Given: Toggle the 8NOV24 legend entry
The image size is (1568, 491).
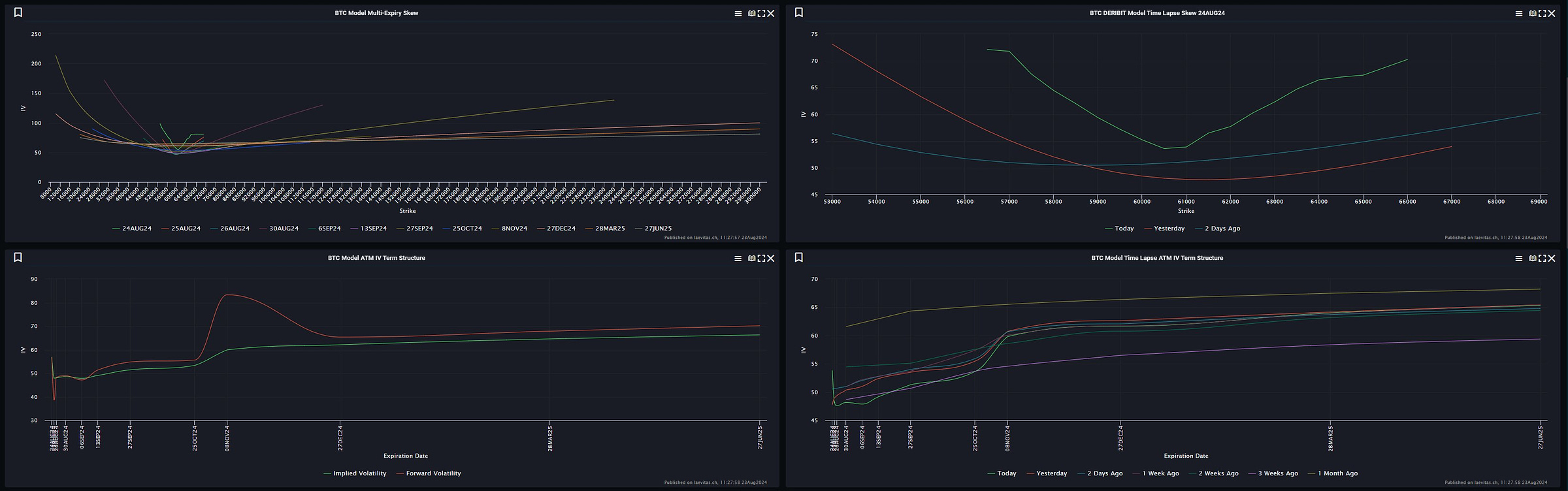Looking at the screenshot, I should coord(510,229).
